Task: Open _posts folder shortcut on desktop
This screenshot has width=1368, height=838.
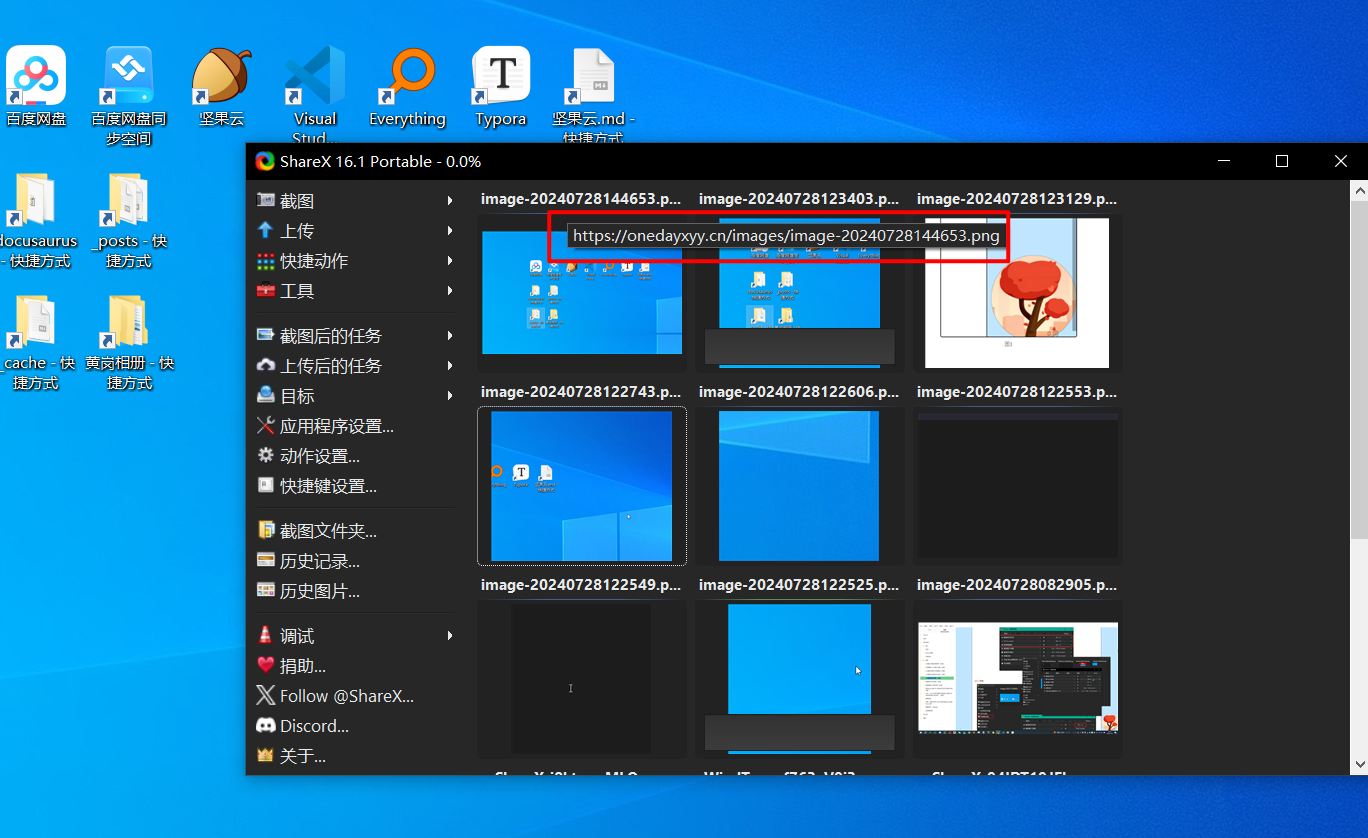Action: tap(129, 220)
